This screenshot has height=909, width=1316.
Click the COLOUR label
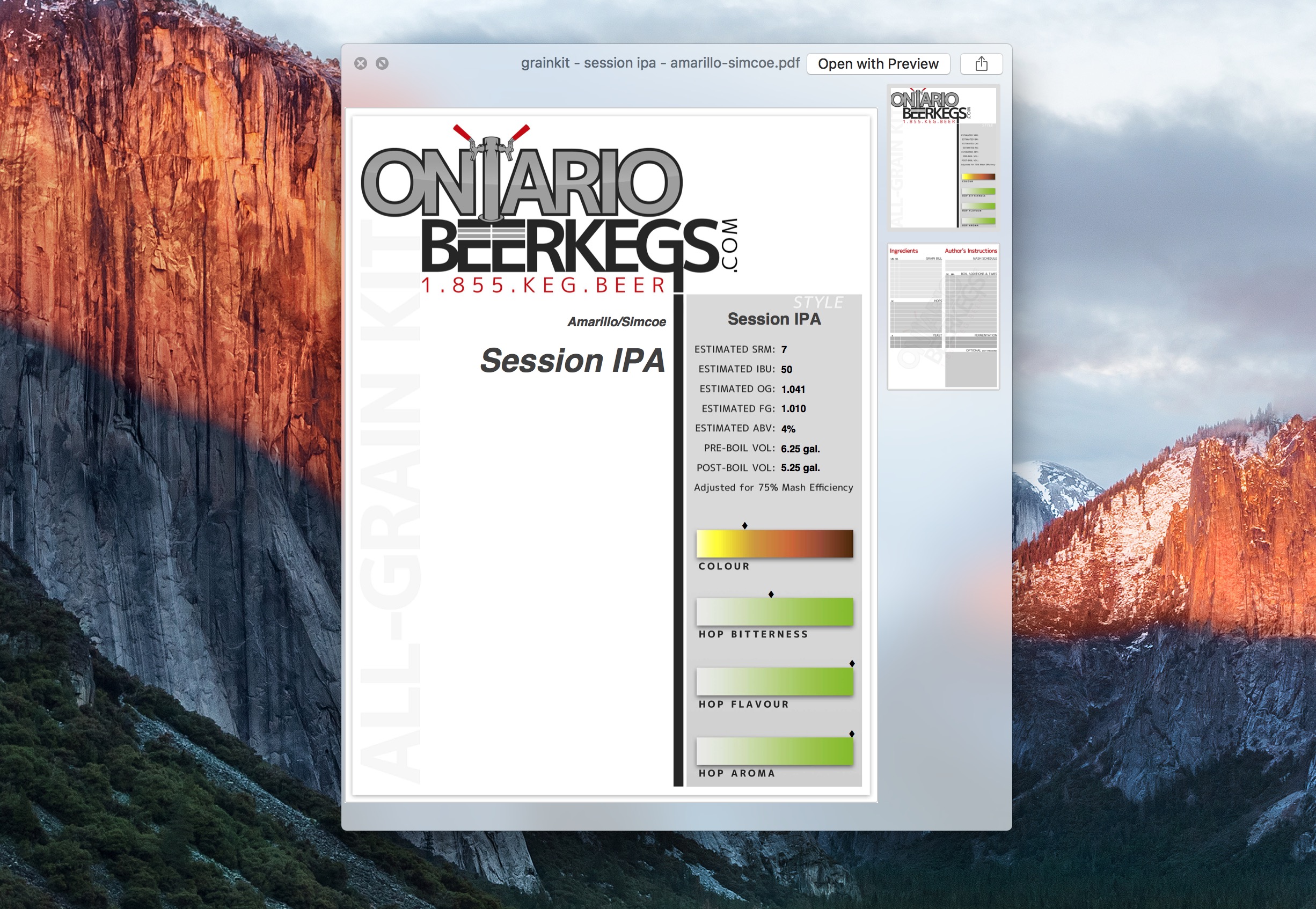(724, 567)
